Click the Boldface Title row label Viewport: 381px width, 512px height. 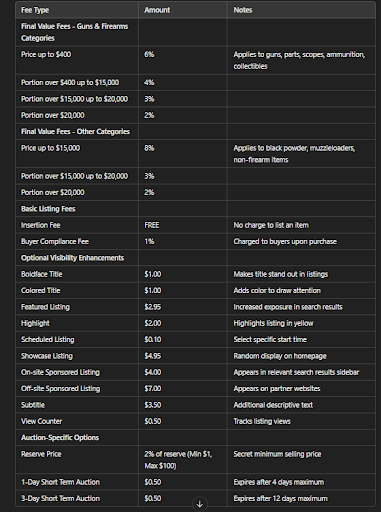click(42, 274)
